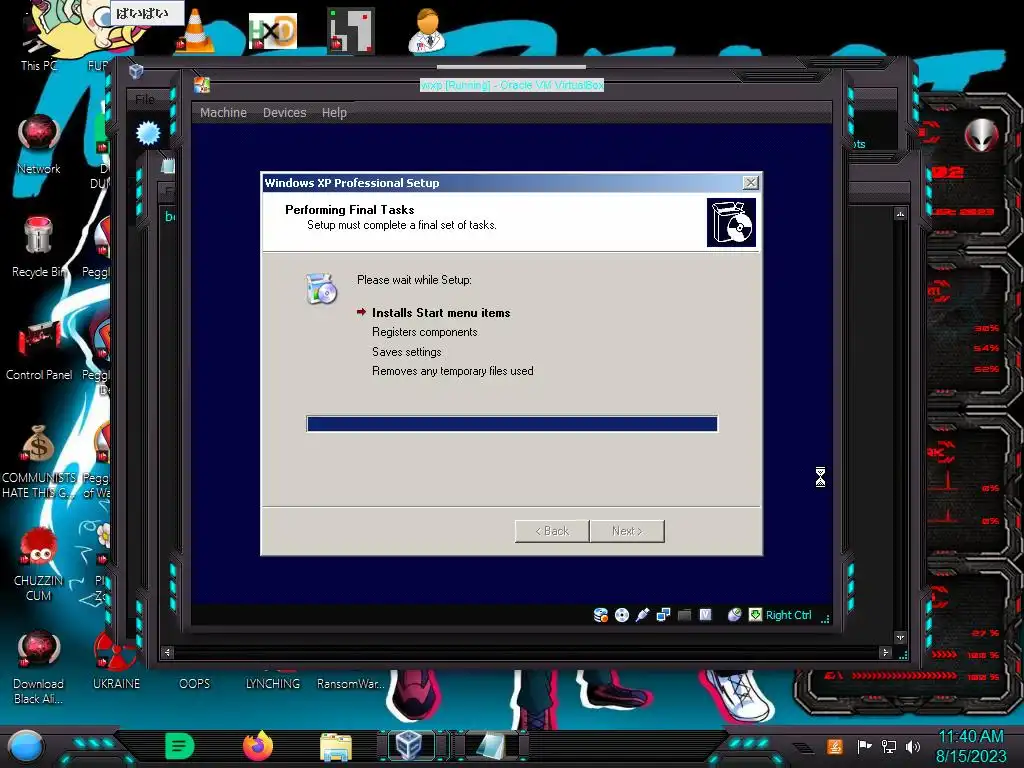1024x768 pixels.
Task: Click the setup CD box image in header
Action: click(x=731, y=223)
